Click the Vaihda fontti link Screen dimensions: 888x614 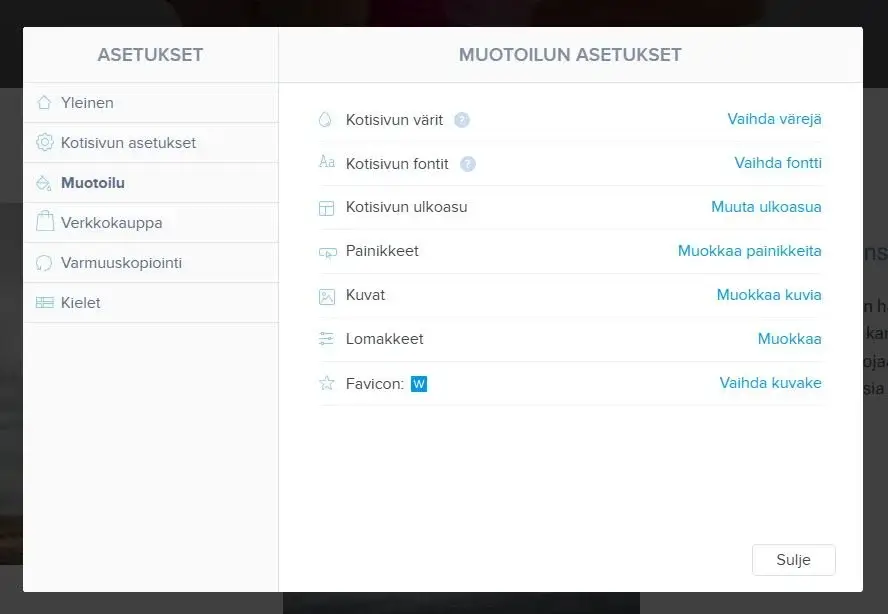778,163
